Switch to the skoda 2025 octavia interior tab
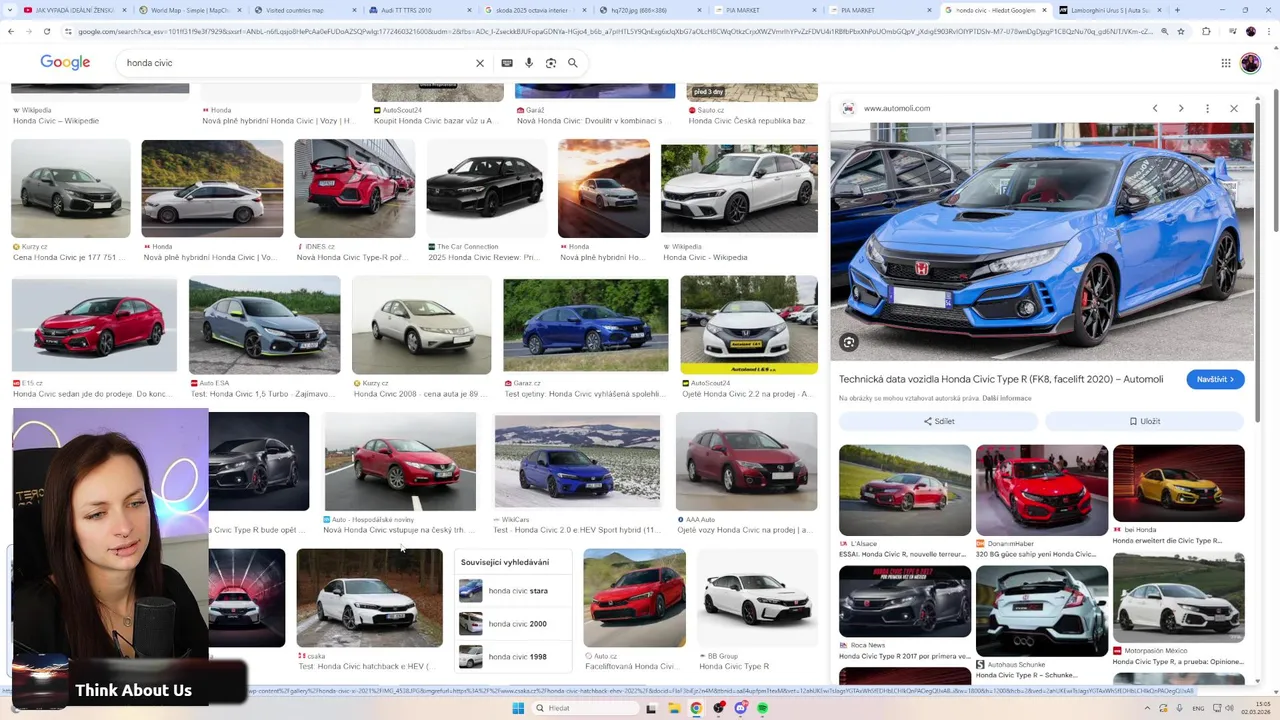This screenshot has height=720, width=1280. point(531,10)
